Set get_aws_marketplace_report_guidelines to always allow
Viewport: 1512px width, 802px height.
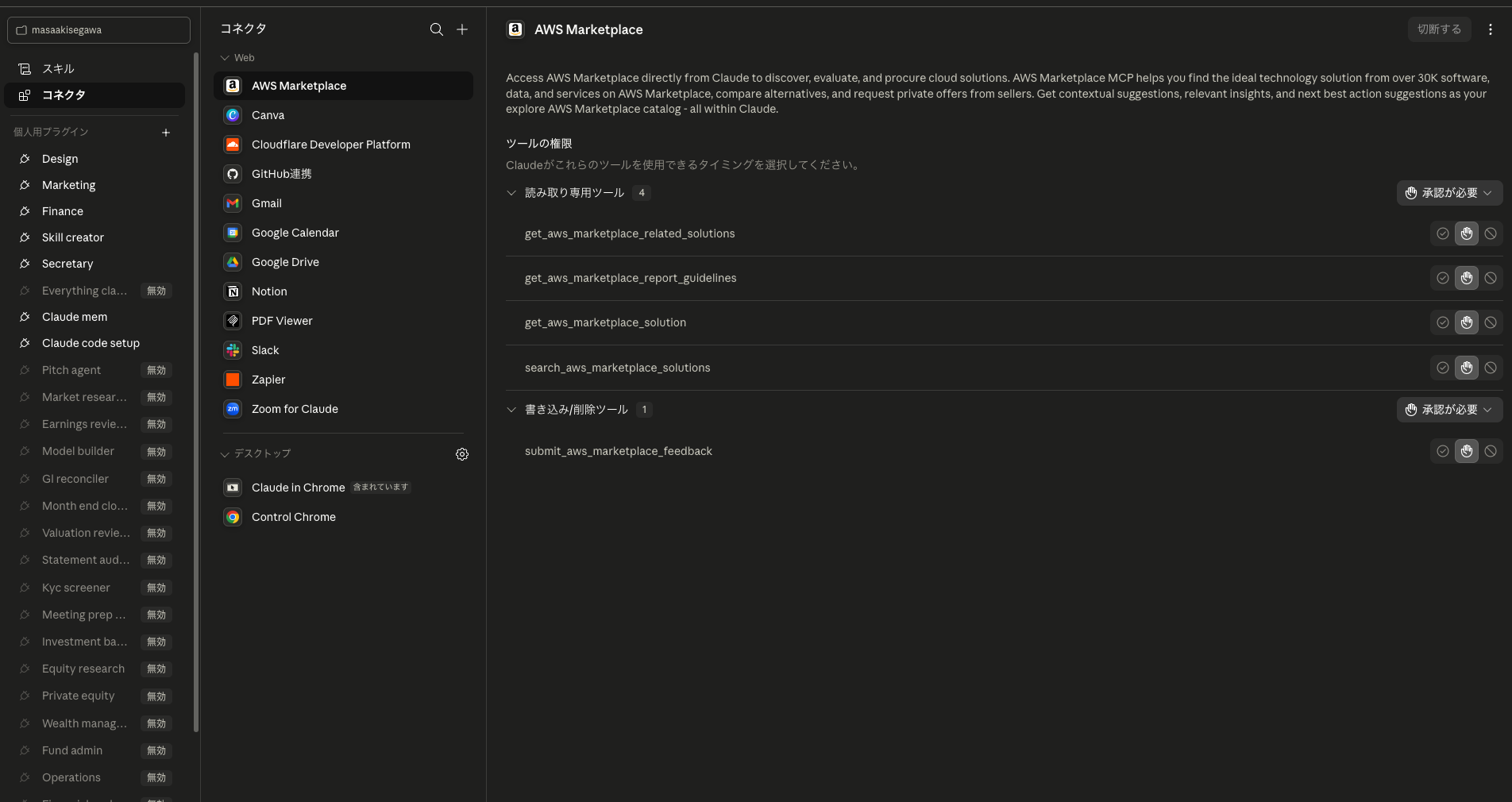(1442, 278)
